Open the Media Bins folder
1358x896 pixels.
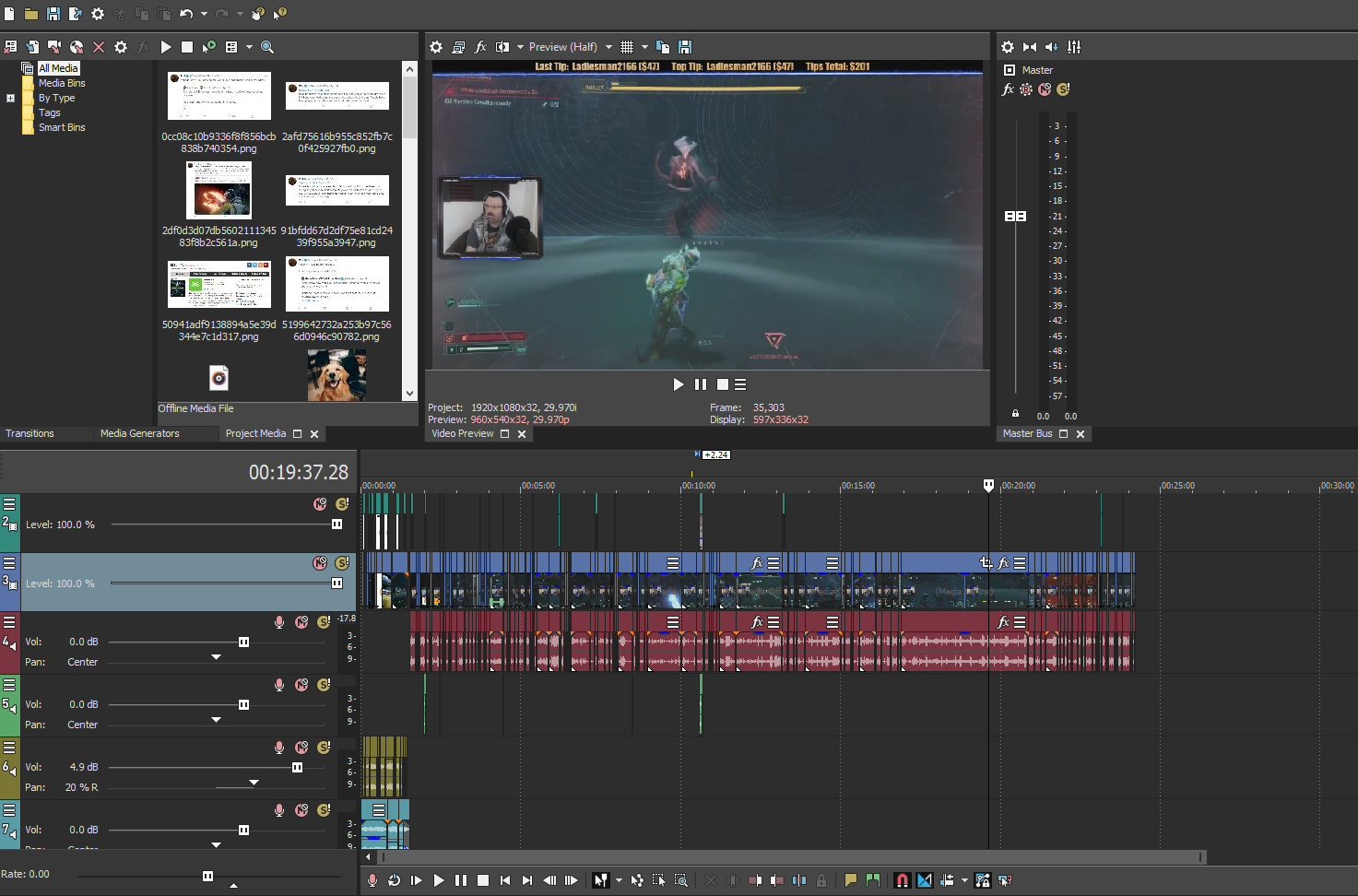pyautogui.click(x=62, y=83)
